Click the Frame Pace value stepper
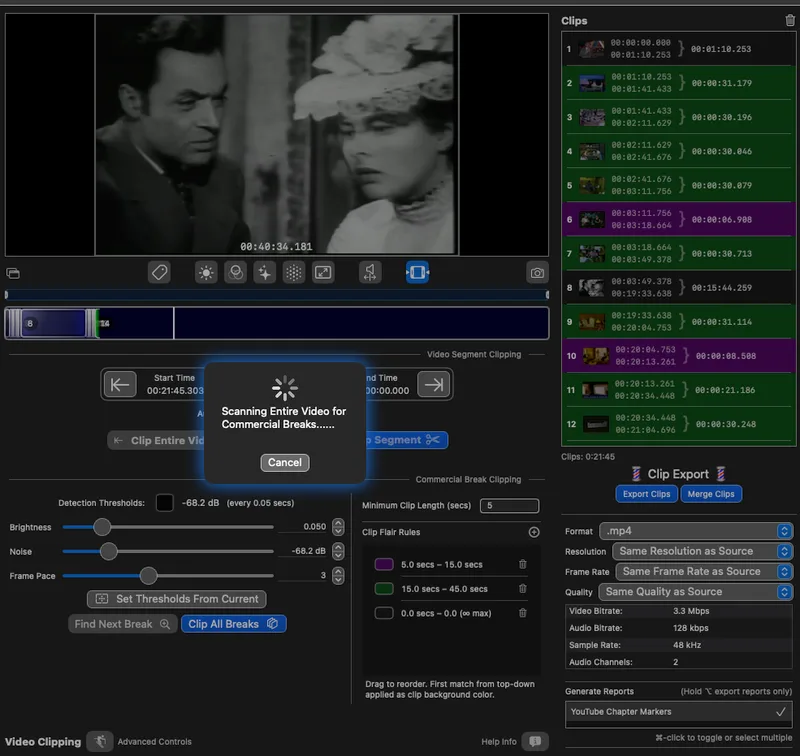This screenshot has height=756, width=800. pyautogui.click(x=338, y=576)
